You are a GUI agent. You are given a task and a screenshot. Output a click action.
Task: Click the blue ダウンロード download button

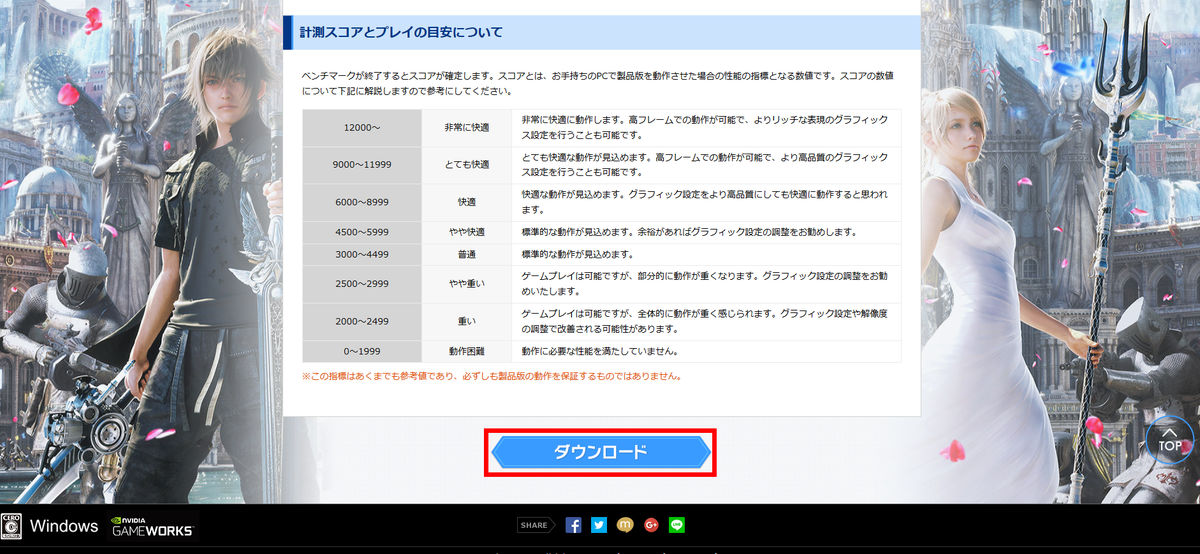600,453
